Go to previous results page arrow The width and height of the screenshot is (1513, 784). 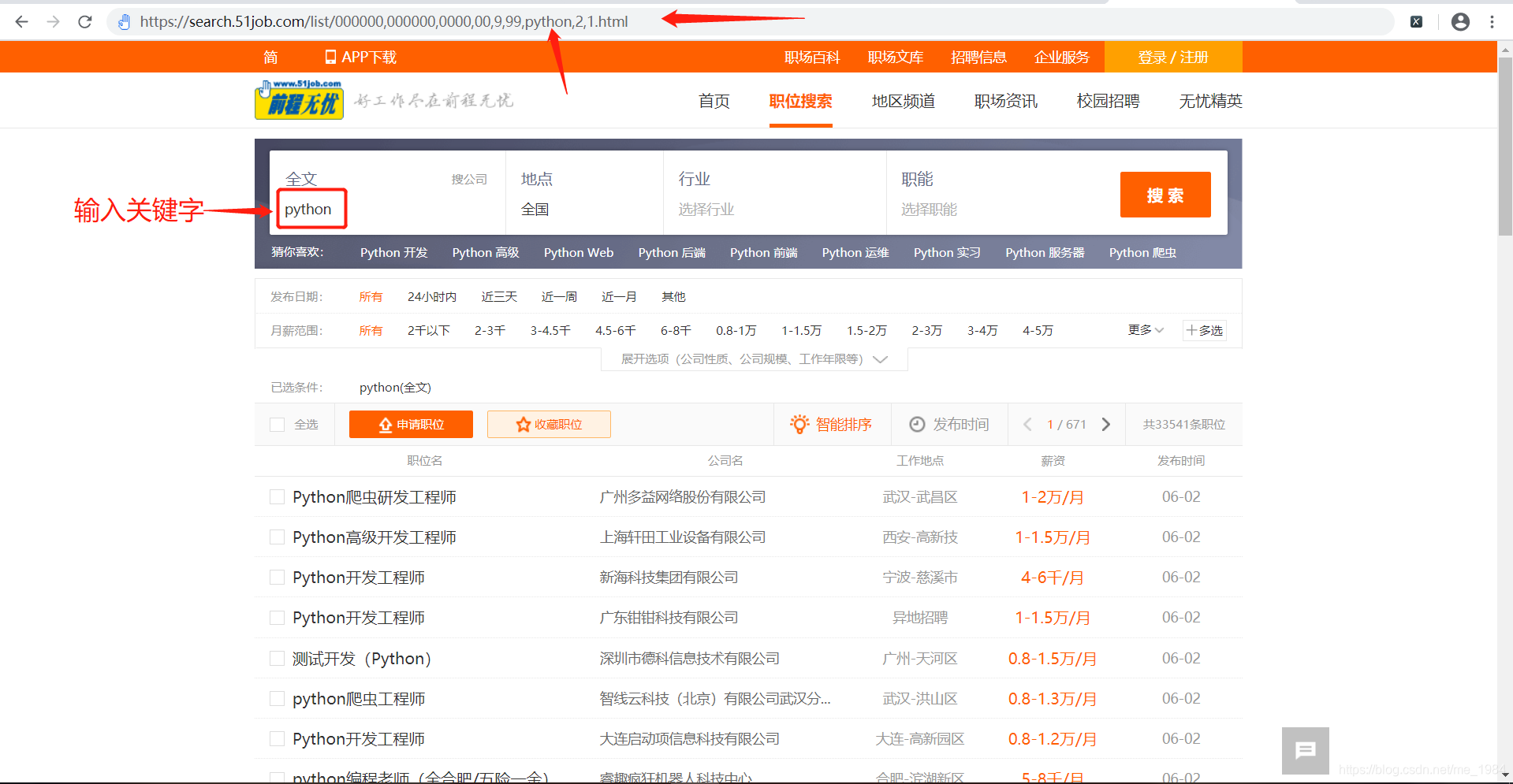pyautogui.click(x=1027, y=425)
